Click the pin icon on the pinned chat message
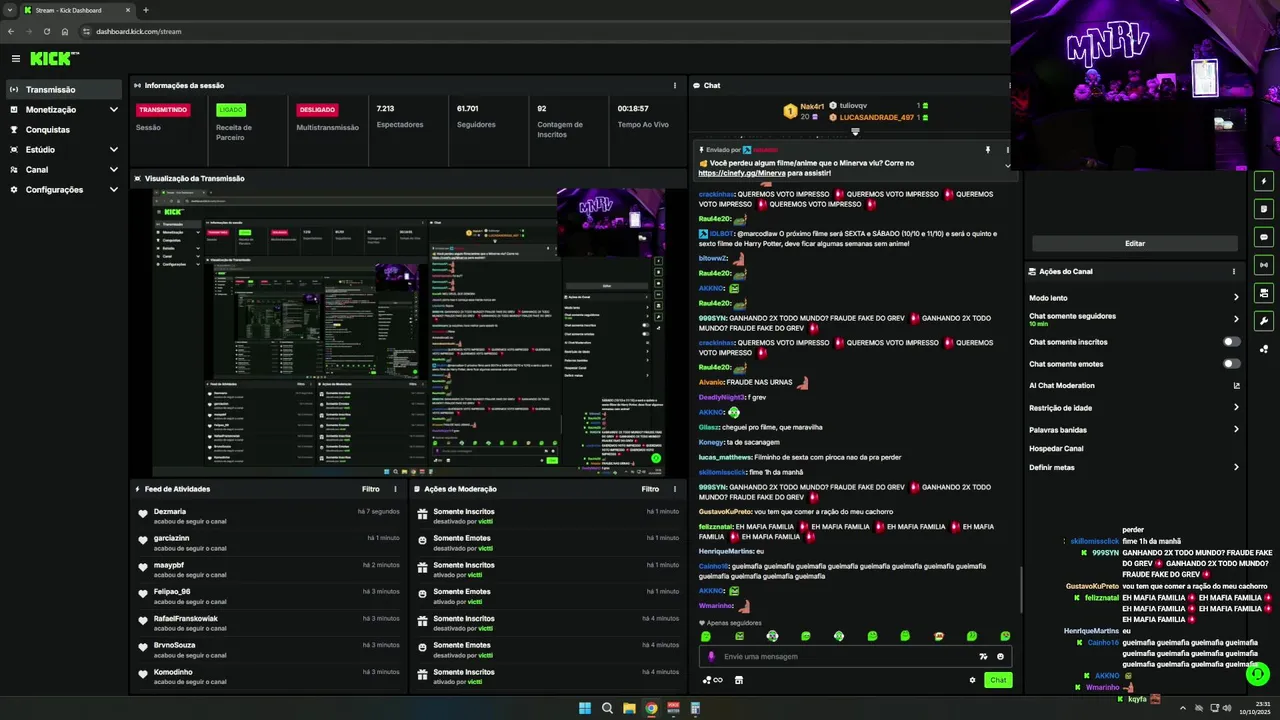 tap(988, 150)
